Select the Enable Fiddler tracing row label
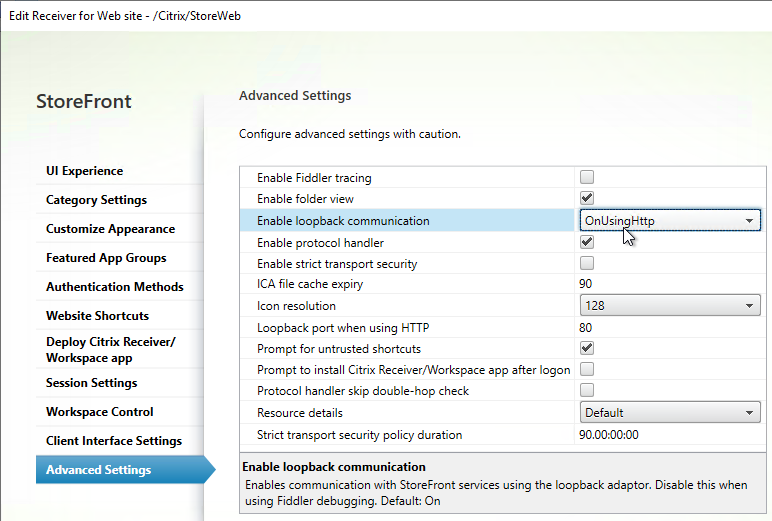Viewport: 772px width, 521px height. click(314, 178)
